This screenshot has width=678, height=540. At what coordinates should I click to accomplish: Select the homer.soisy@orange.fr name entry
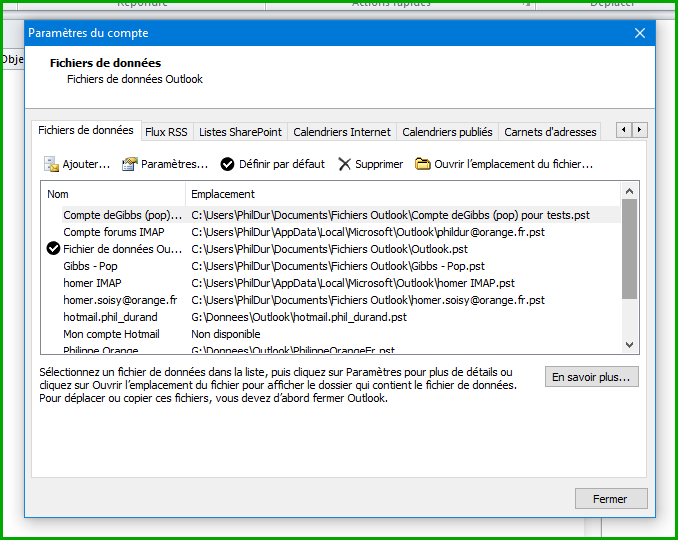120,300
